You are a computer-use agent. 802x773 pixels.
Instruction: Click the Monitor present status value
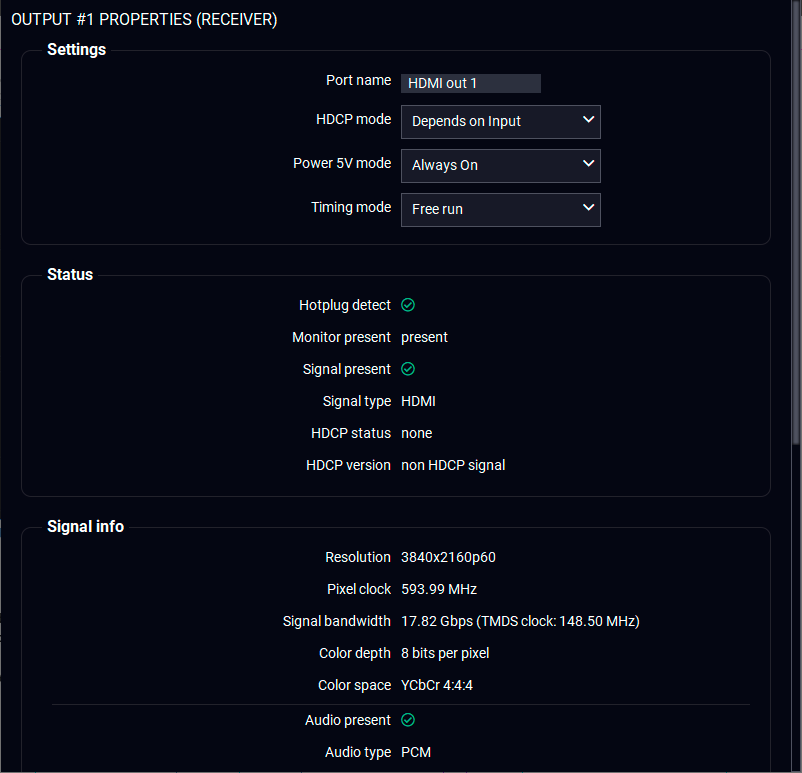pyautogui.click(x=424, y=337)
